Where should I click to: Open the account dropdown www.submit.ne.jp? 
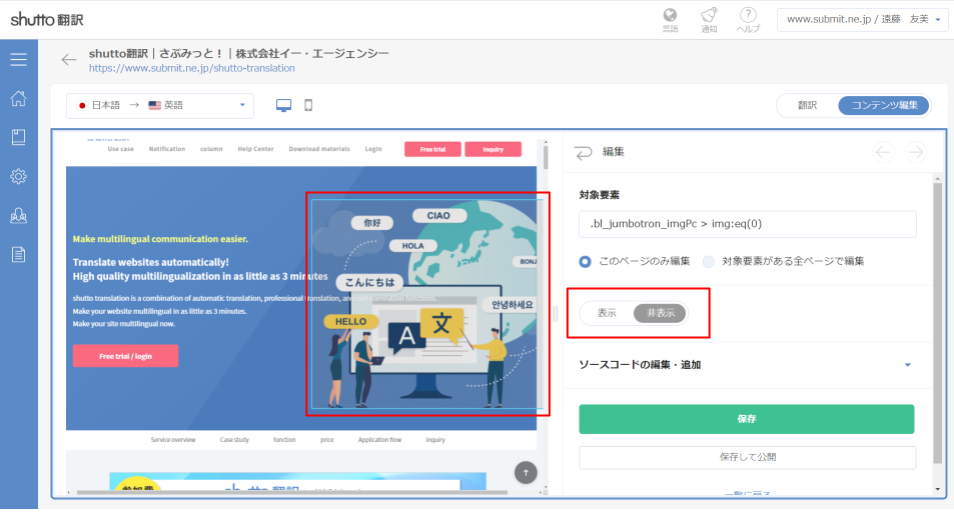pyautogui.click(x=862, y=19)
